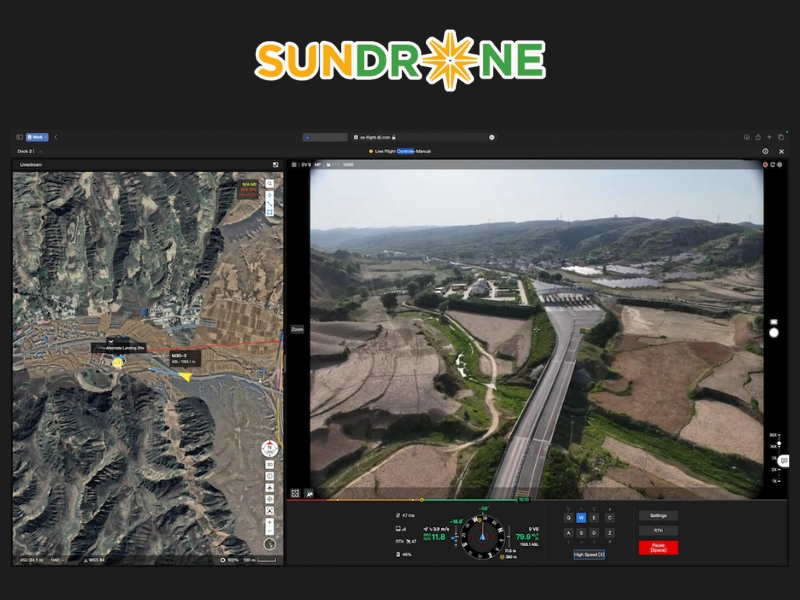
Task: Click the photo/video mode switch icon
Action: point(774,322)
